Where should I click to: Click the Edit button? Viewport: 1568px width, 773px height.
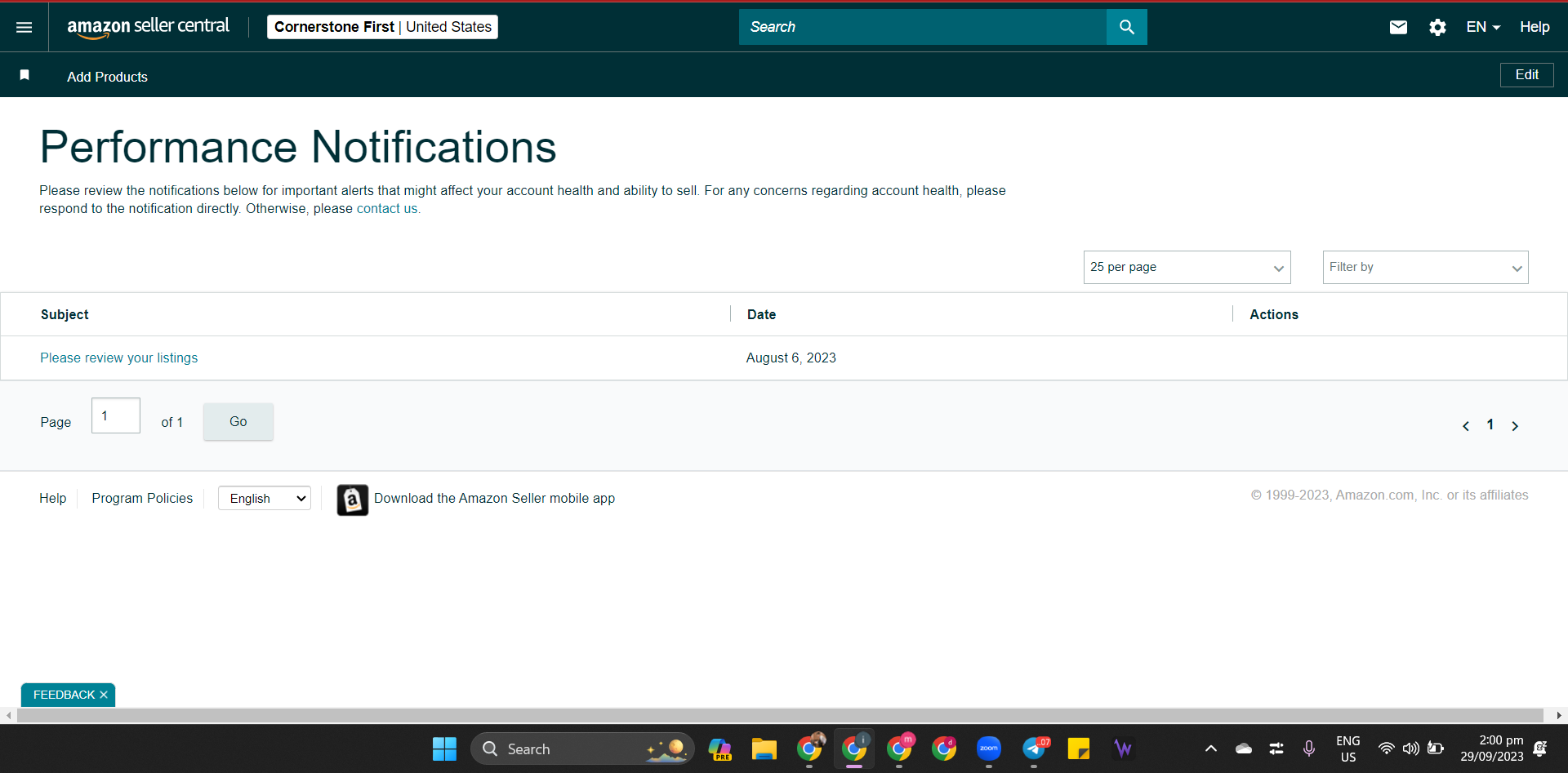[1526, 75]
